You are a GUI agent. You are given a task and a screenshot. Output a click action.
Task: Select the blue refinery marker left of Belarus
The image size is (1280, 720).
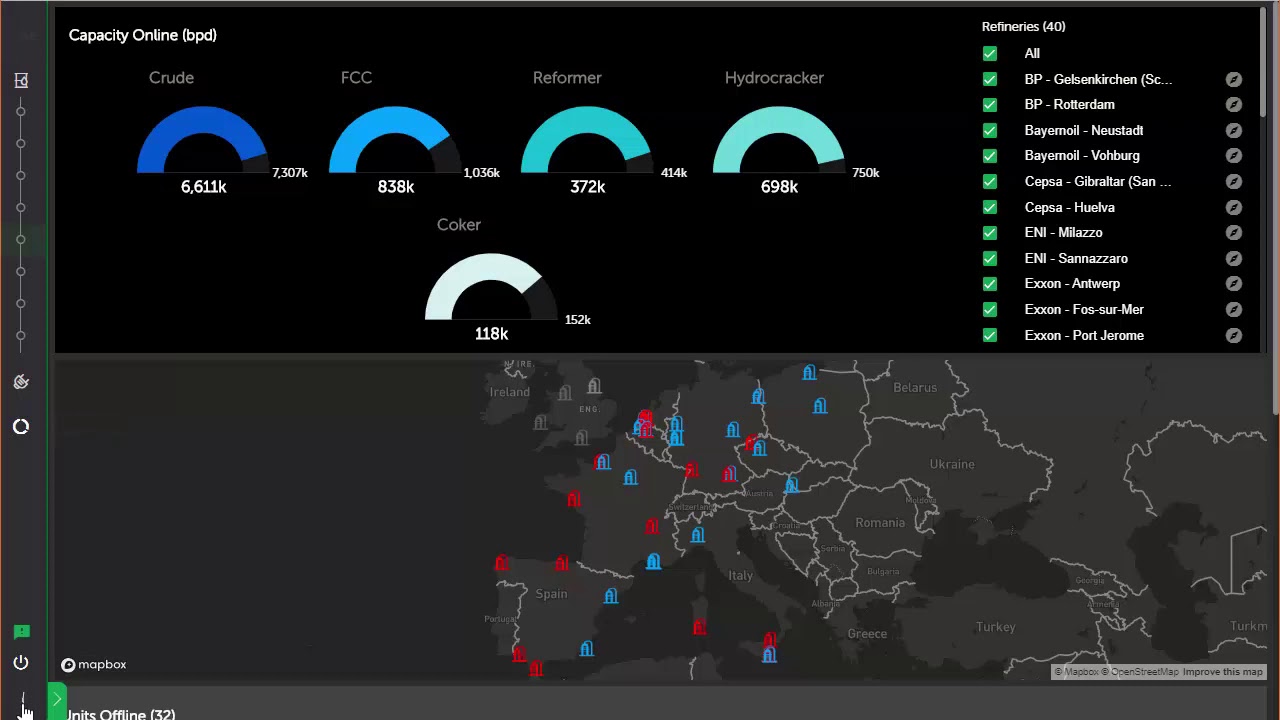pos(820,406)
